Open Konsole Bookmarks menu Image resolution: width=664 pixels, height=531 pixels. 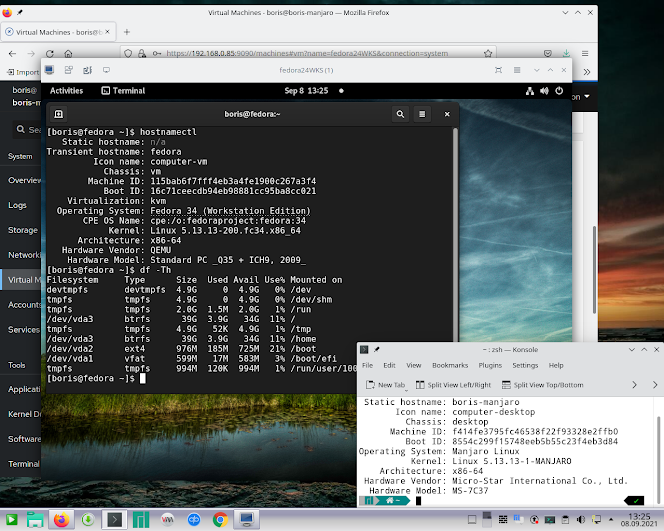pyautogui.click(x=450, y=365)
